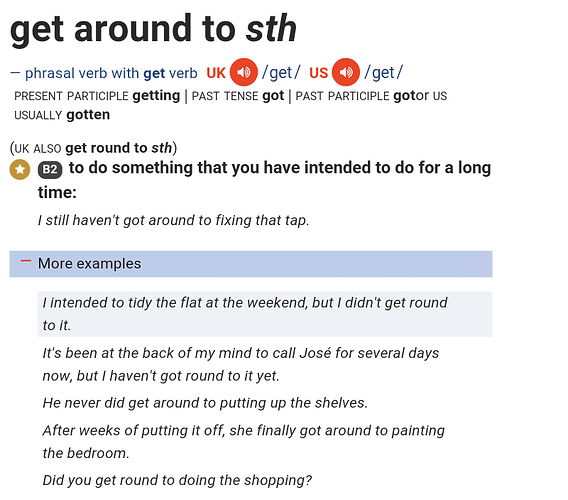The width and height of the screenshot is (568, 500).
Task: Click the US /get/ phonetic transcription
Action: click(x=383, y=72)
